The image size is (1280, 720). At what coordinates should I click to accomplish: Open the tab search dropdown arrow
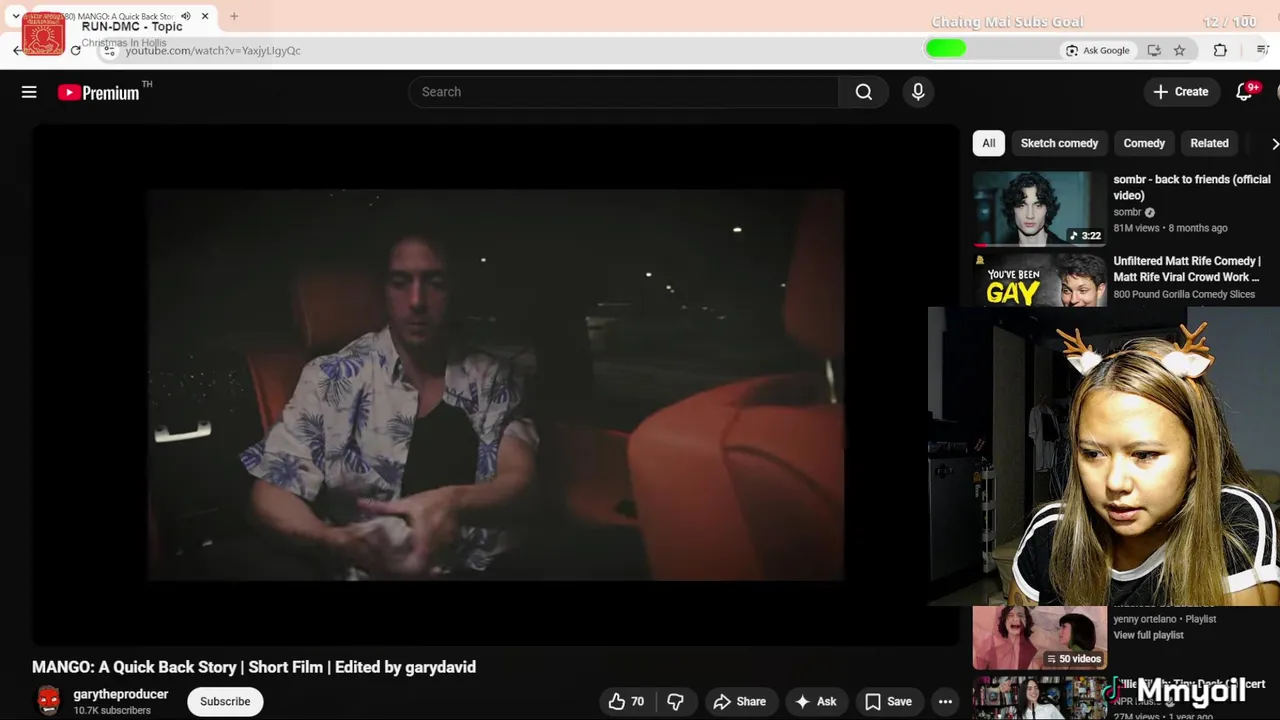point(16,16)
